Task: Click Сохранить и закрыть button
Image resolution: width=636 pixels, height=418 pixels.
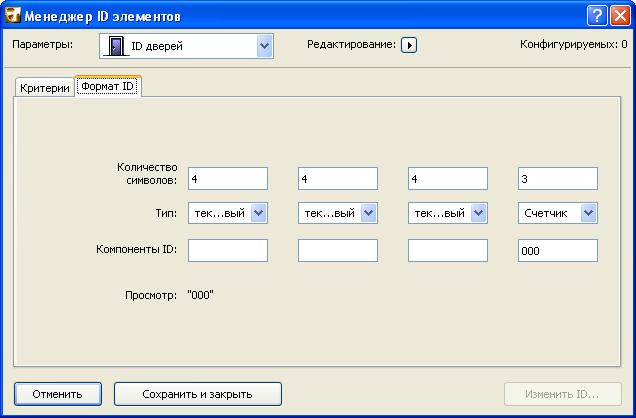Action: click(x=197, y=394)
